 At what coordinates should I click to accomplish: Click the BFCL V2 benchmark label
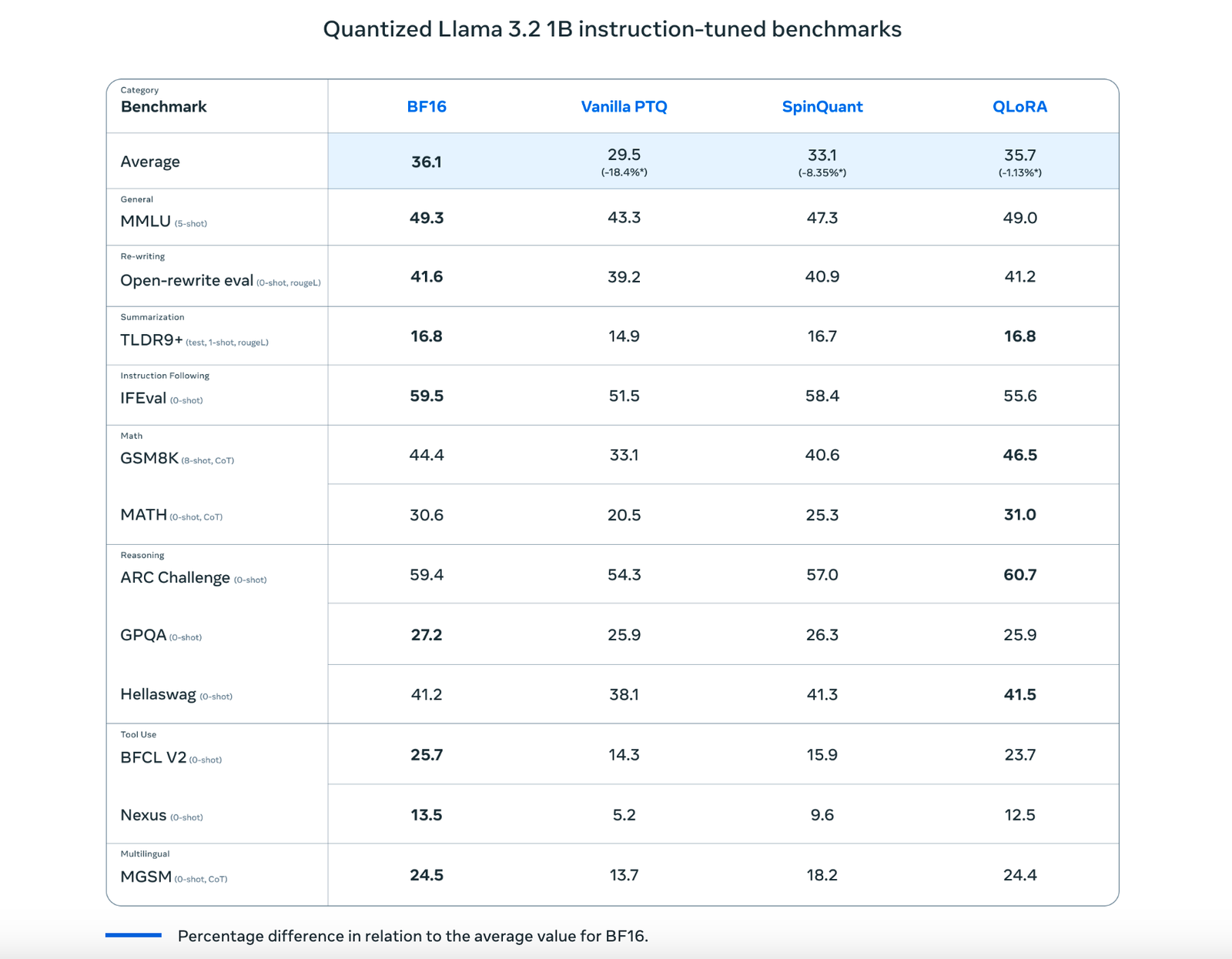(153, 757)
